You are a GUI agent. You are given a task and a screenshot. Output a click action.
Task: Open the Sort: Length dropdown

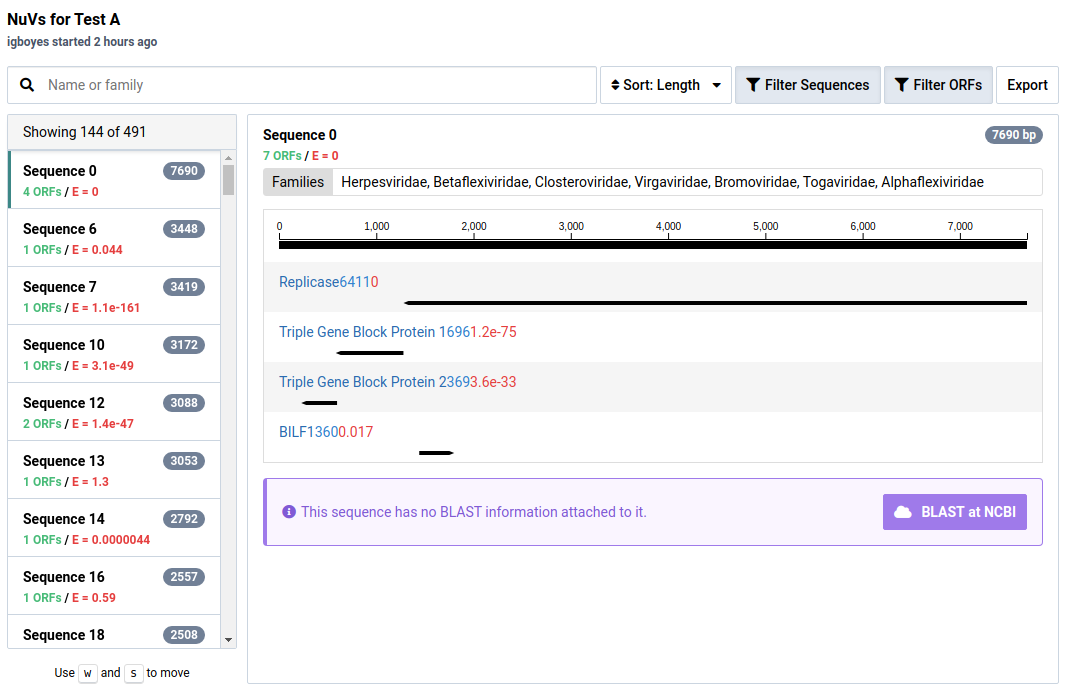[664, 85]
